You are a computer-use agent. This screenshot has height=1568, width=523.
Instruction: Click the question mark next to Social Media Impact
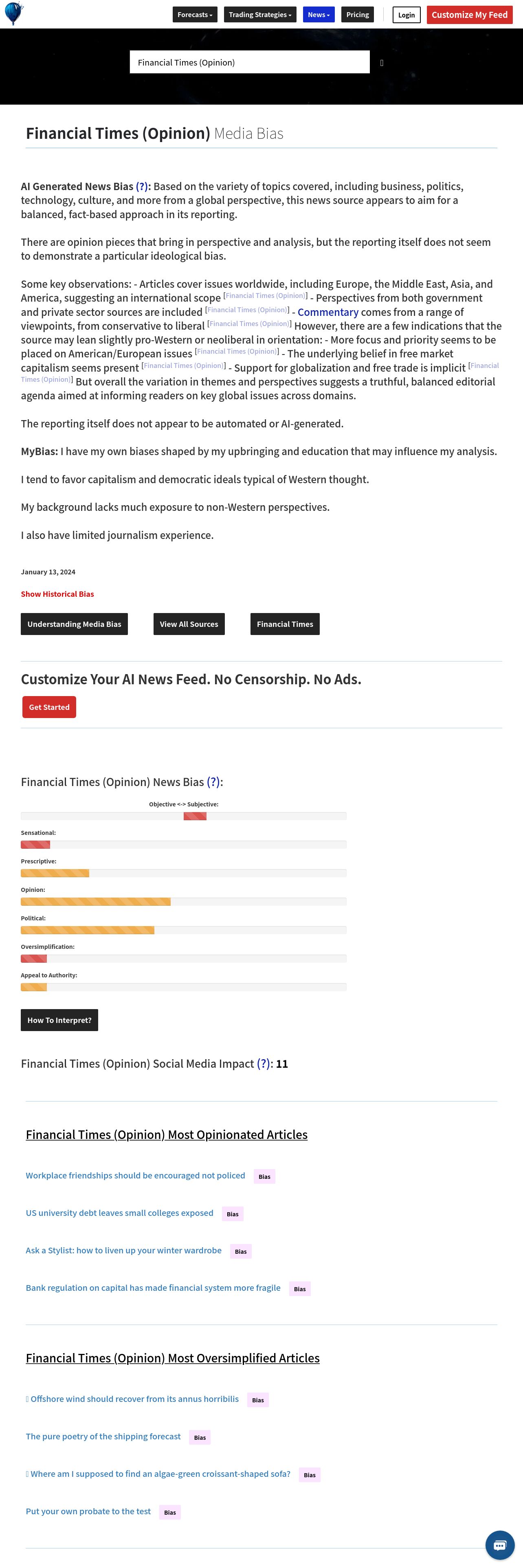(x=263, y=1064)
